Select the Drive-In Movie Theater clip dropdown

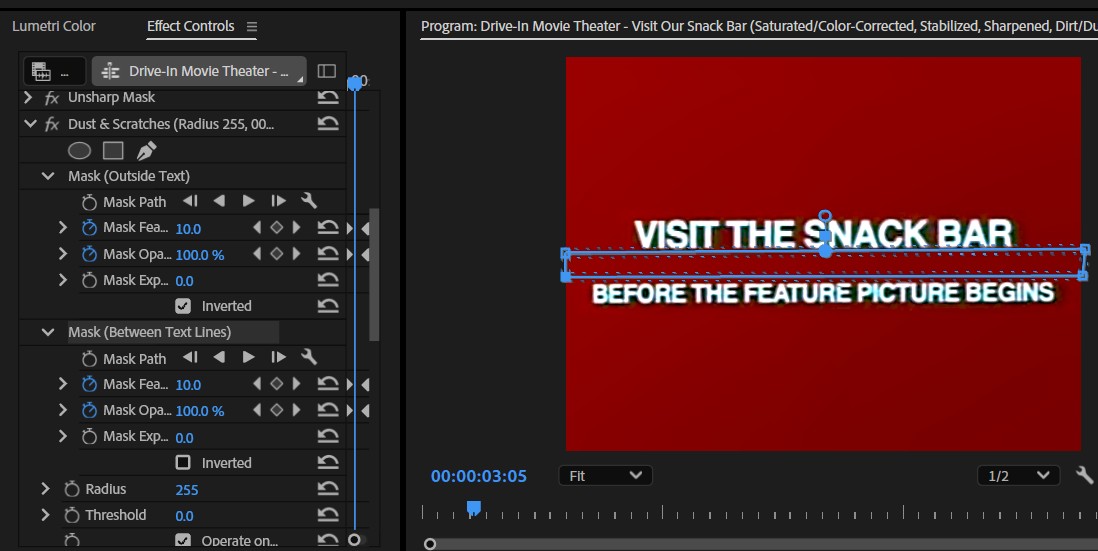[200, 71]
